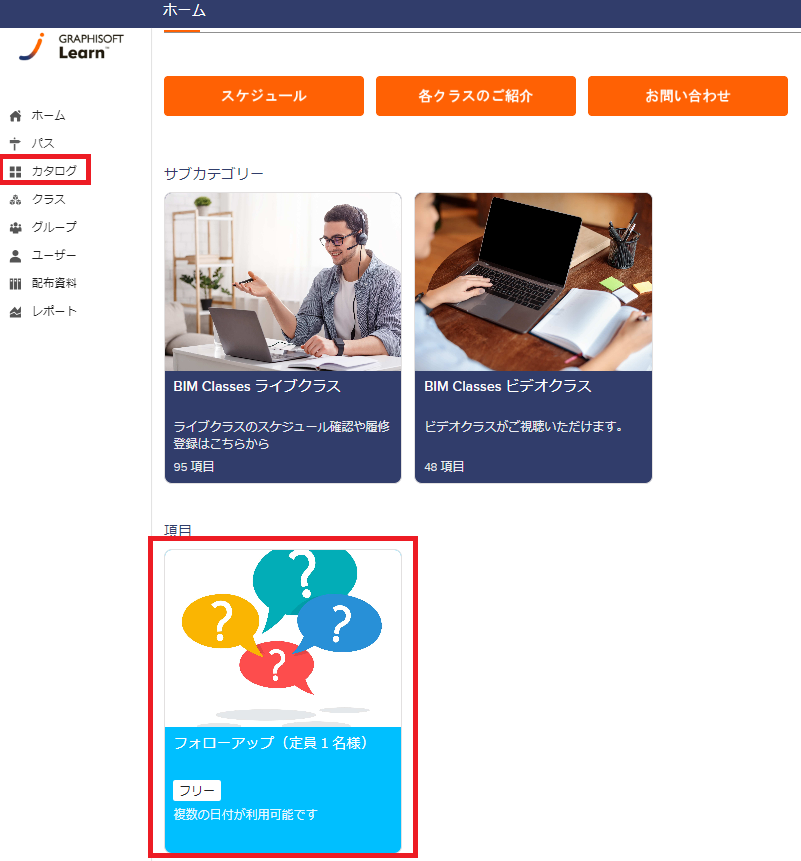Click the path signpost icon
Image resolution: width=801 pixels, height=861 pixels.
click(15, 144)
